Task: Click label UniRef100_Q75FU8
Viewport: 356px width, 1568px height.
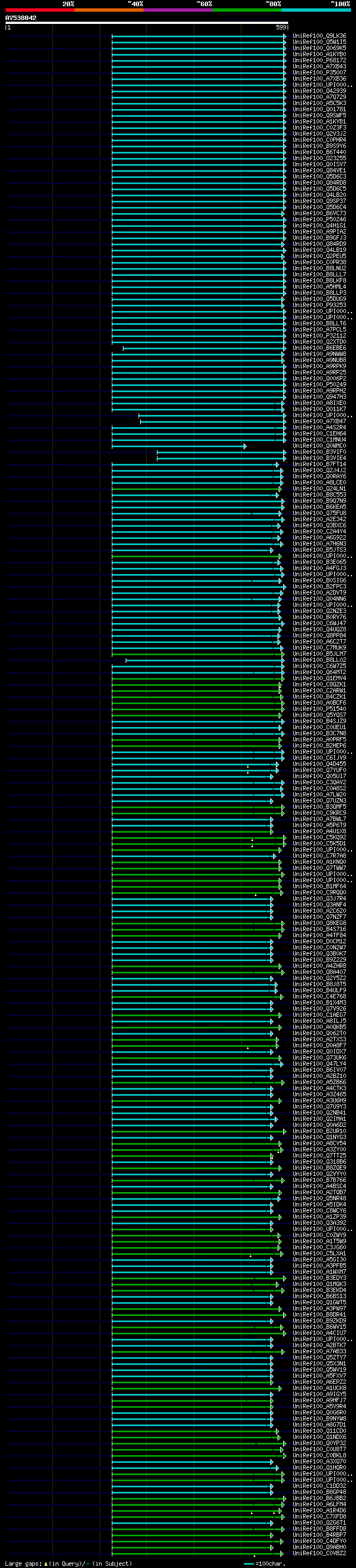Action: pos(319,512)
